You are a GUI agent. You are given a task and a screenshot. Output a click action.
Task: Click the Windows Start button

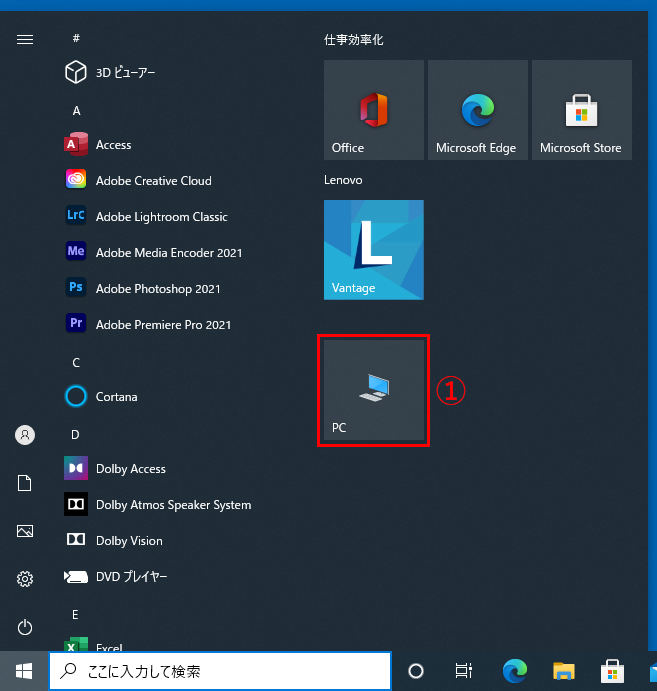pyautogui.click(x=24, y=671)
